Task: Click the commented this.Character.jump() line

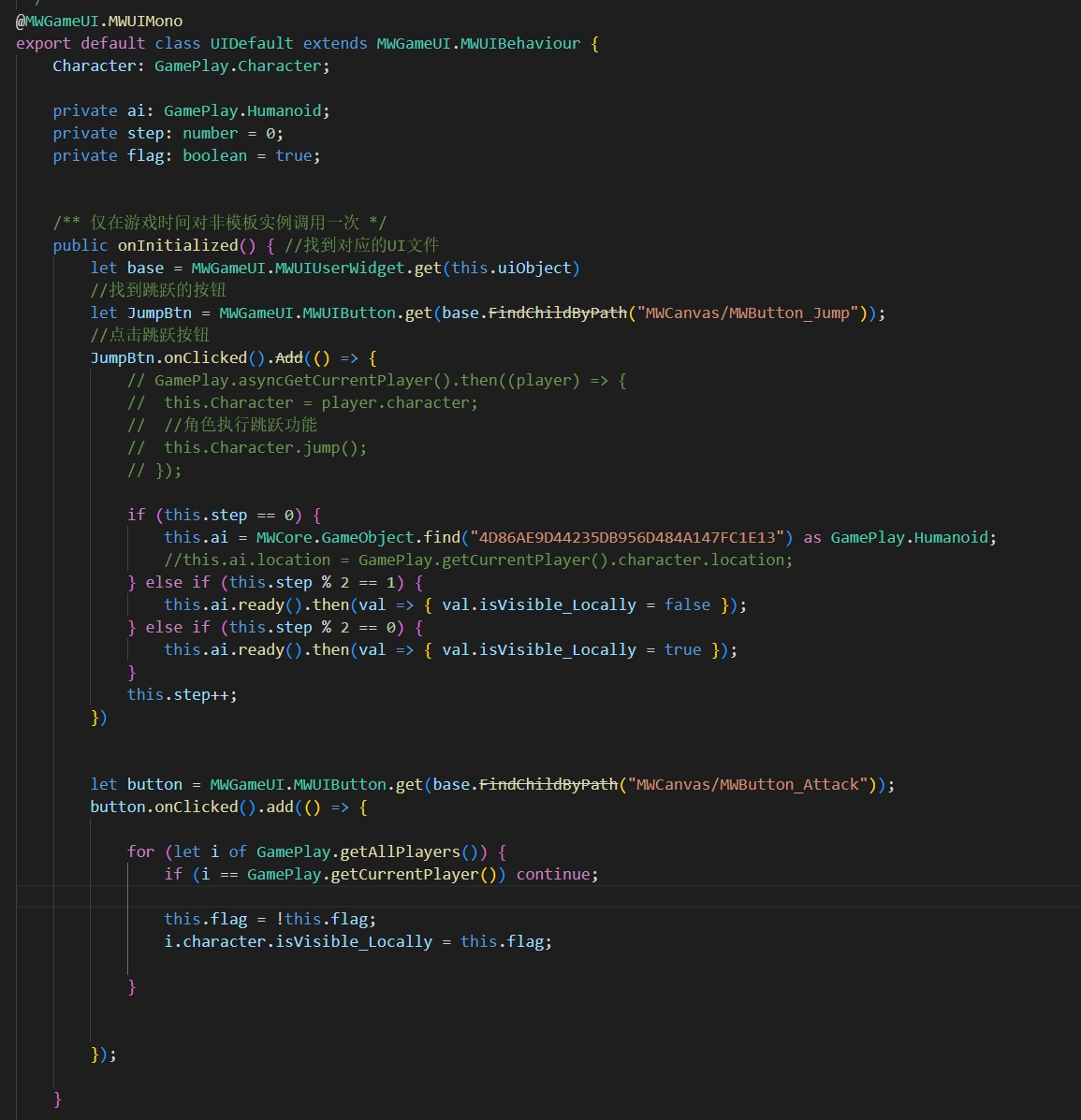Action: (x=247, y=447)
